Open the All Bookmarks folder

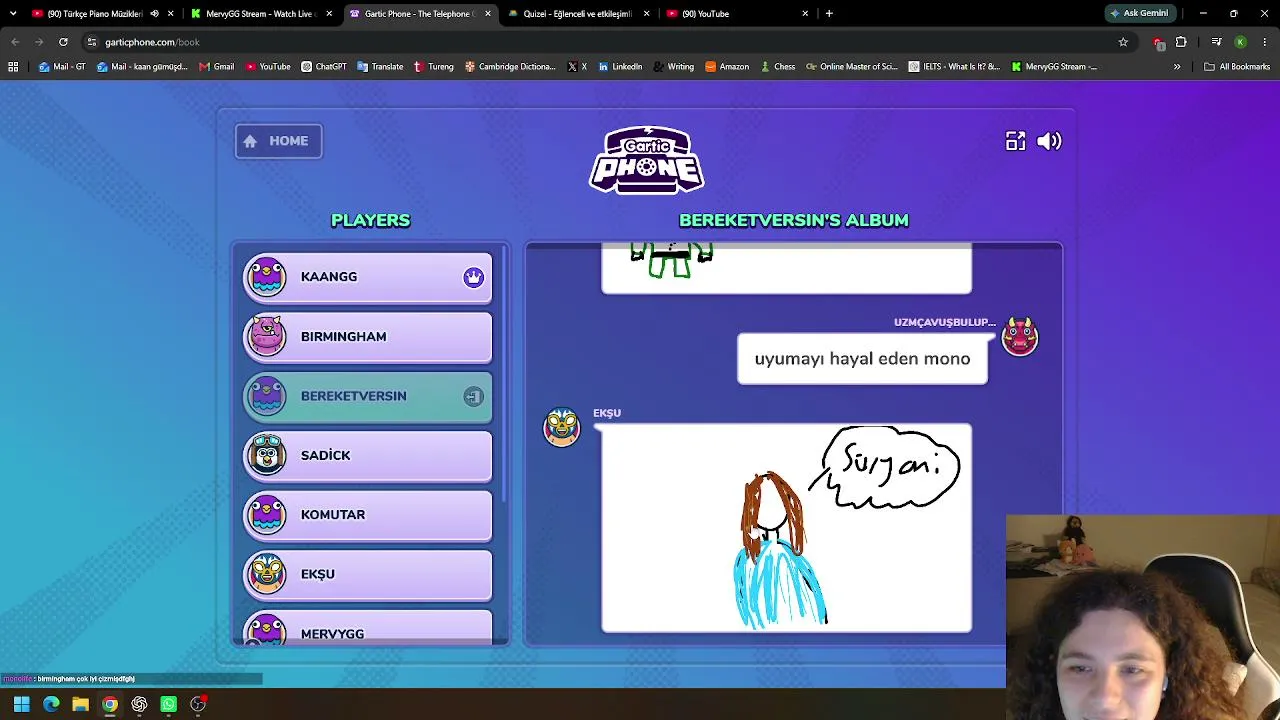tap(1237, 67)
